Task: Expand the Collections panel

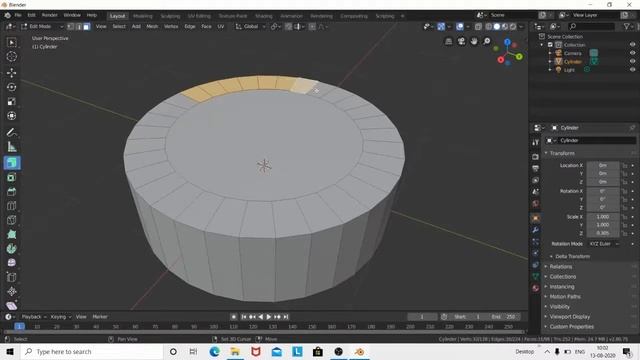Action: (562, 277)
